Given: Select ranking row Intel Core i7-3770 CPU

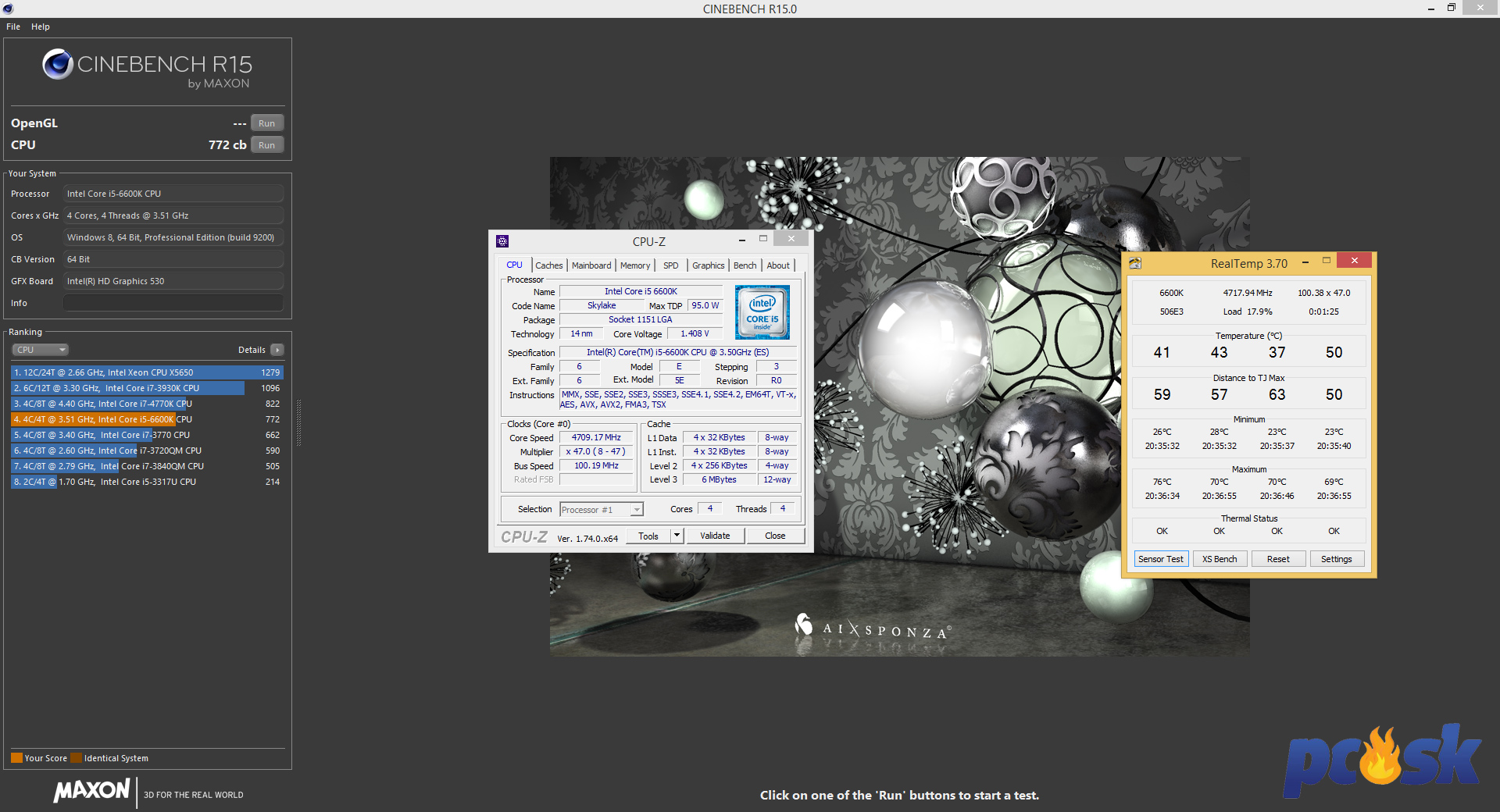Looking at the screenshot, I should coord(147,435).
